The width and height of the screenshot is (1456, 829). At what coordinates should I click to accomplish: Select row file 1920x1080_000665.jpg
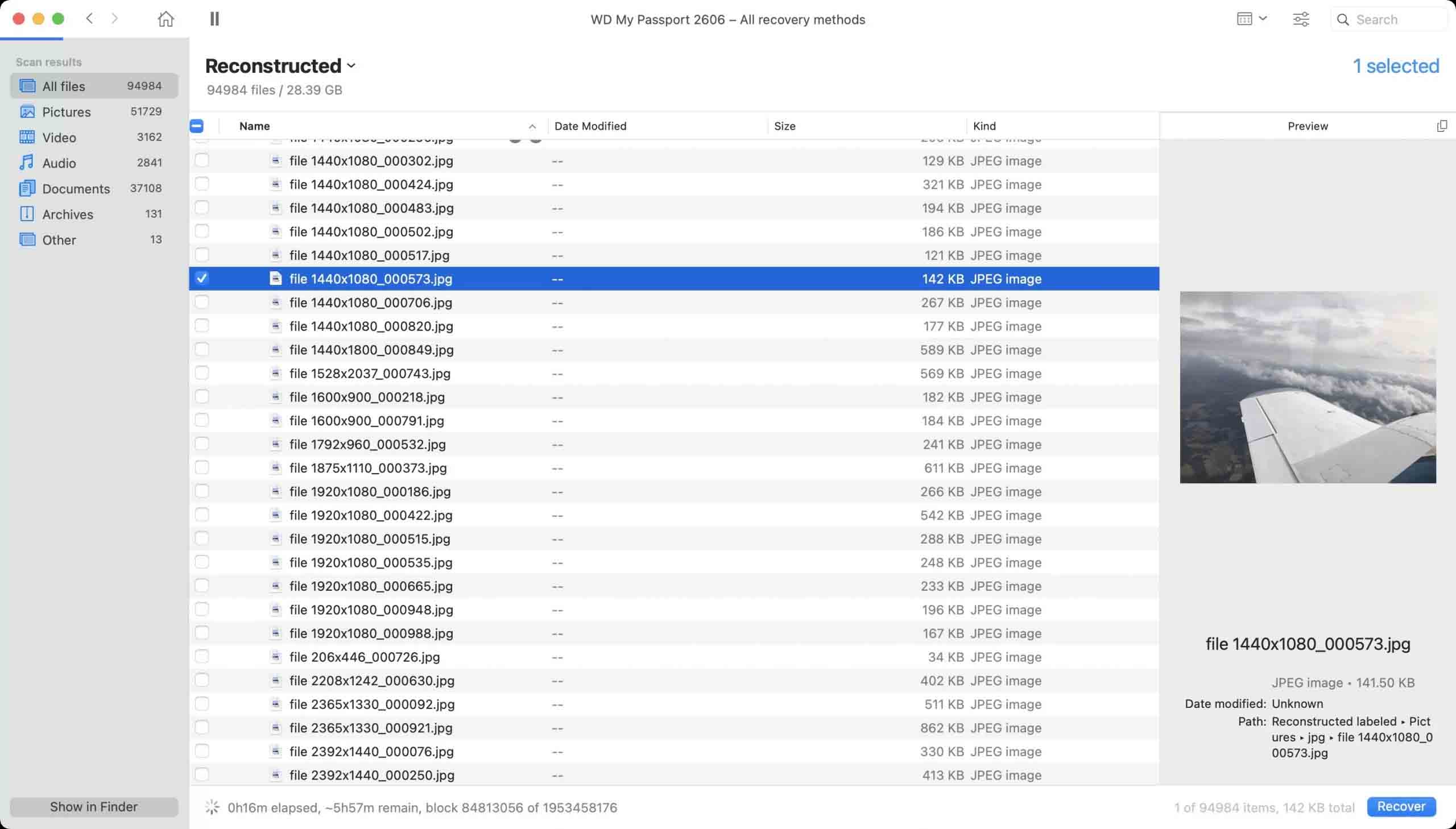tap(674, 586)
